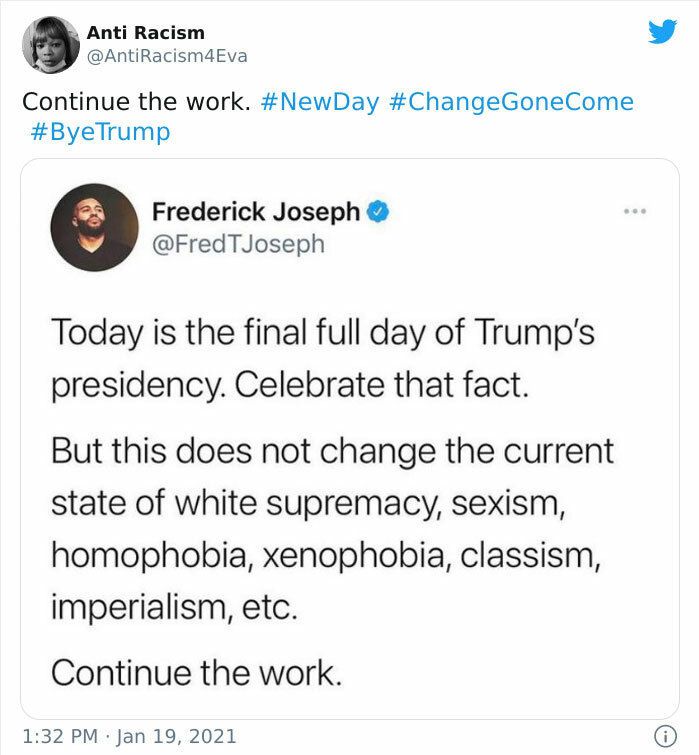Open the 1:32 PM timestamp link
The image size is (699, 755).
(x=60, y=736)
